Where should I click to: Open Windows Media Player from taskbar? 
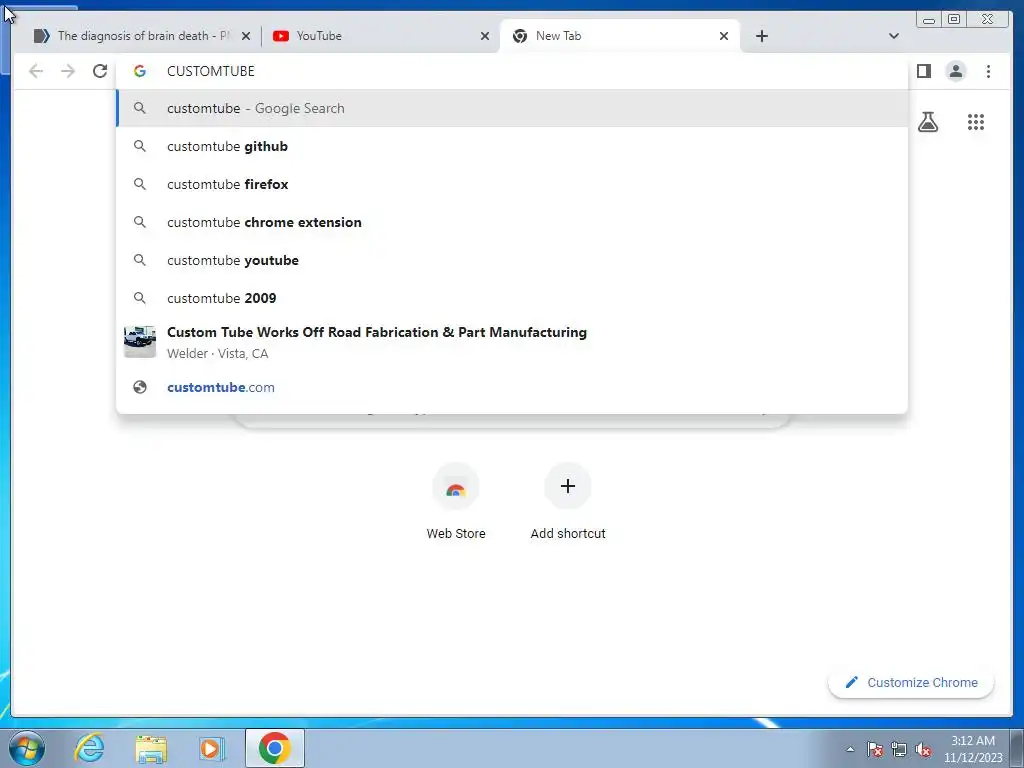(x=212, y=748)
